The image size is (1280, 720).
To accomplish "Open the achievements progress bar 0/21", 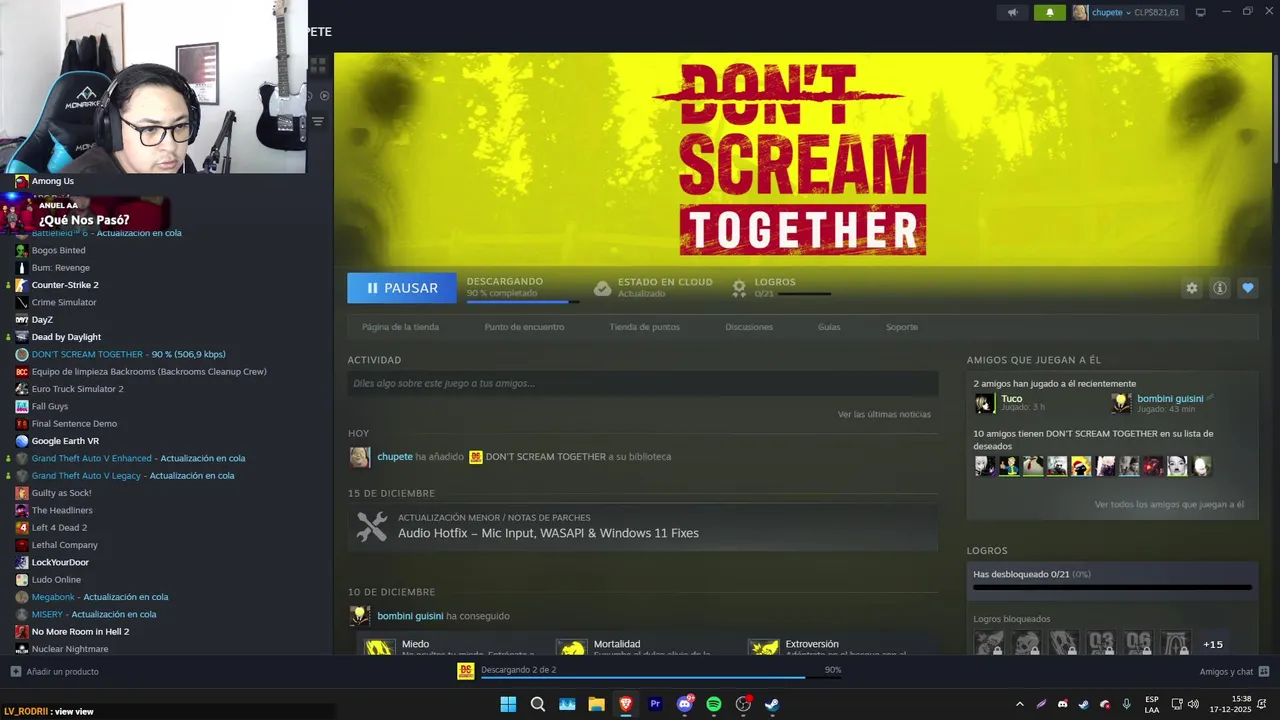I will point(1112,588).
